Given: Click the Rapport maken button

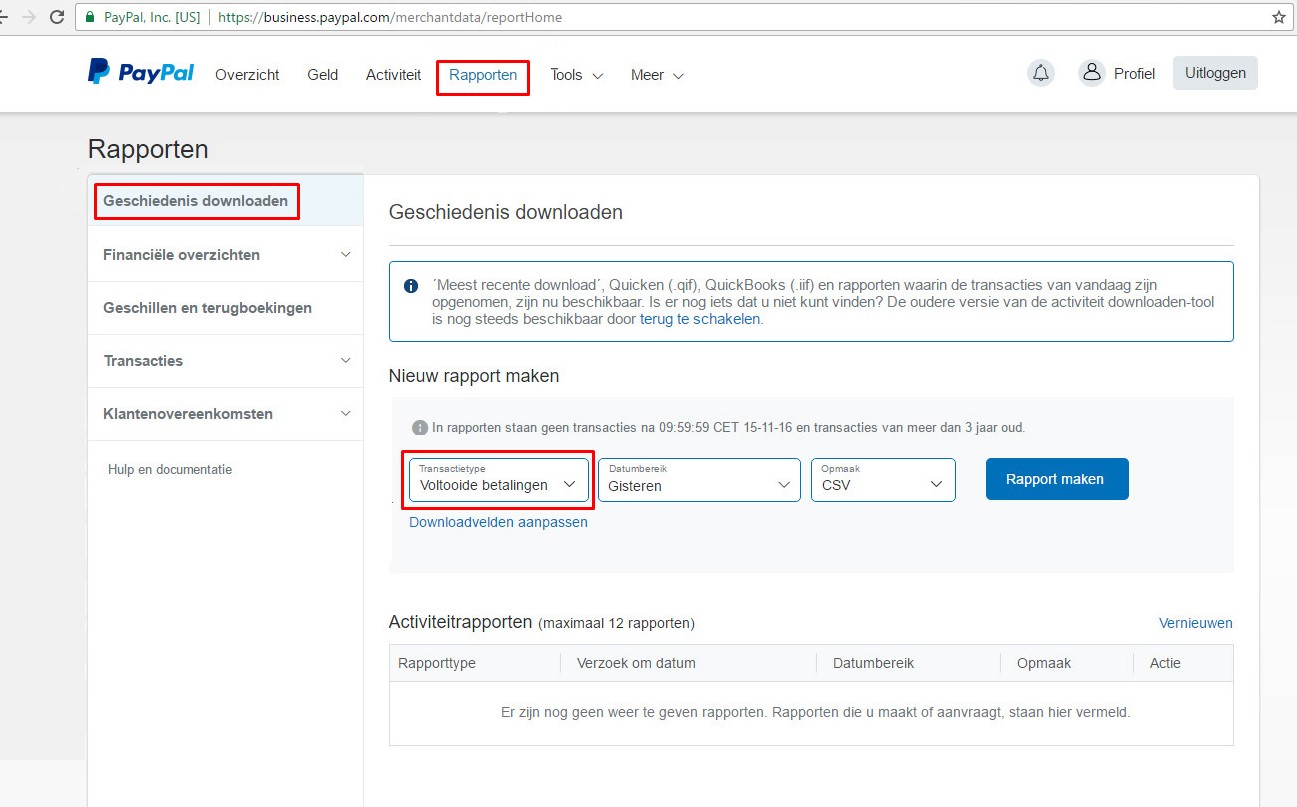Looking at the screenshot, I should tap(1057, 479).
